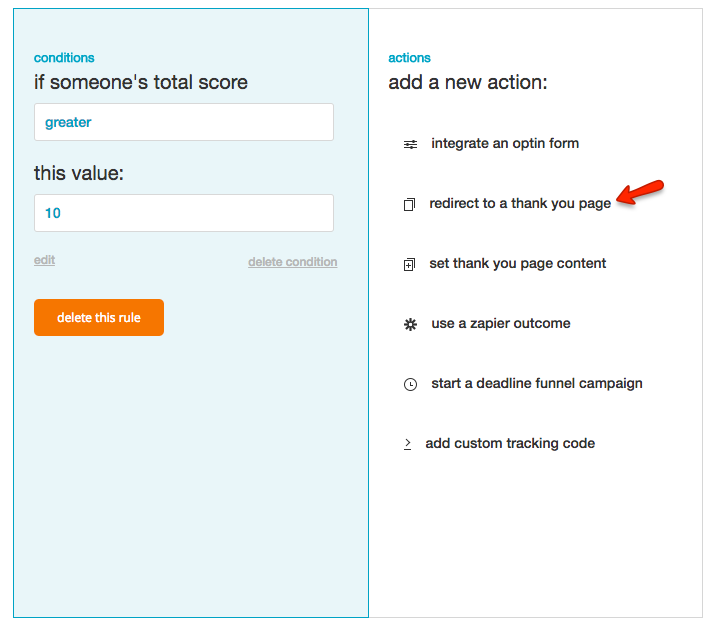Click the page-plus icon for thank you content
713x627 pixels.
pos(409,264)
